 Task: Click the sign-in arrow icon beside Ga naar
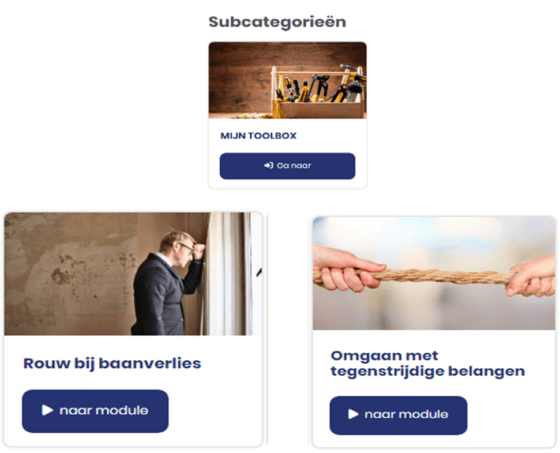point(268,165)
